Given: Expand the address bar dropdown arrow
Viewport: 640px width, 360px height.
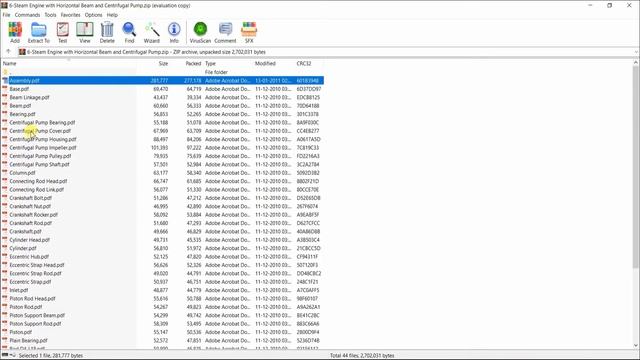Looking at the screenshot, I should [x=636, y=52].
